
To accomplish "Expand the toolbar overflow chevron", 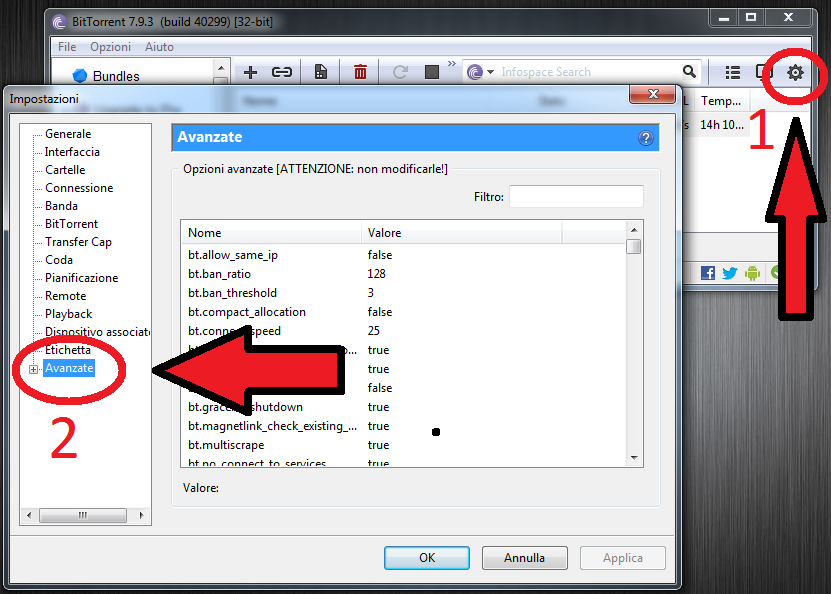I will 452,64.
